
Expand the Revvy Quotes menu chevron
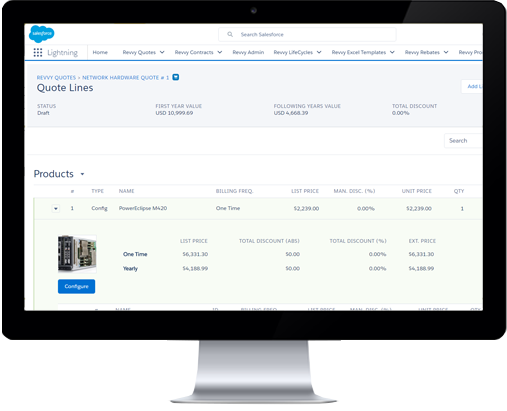tap(162, 52)
